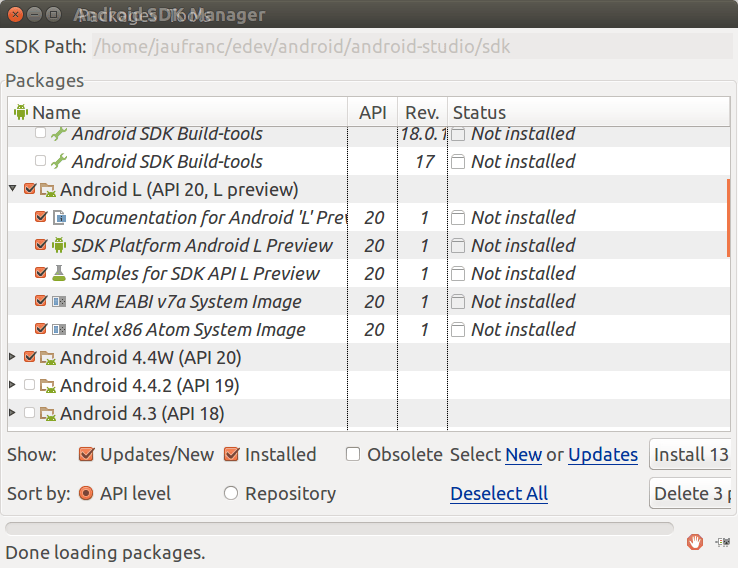Click the Delete 3 packages button
Viewport: 738px width, 568px height.
tap(690, 493)
